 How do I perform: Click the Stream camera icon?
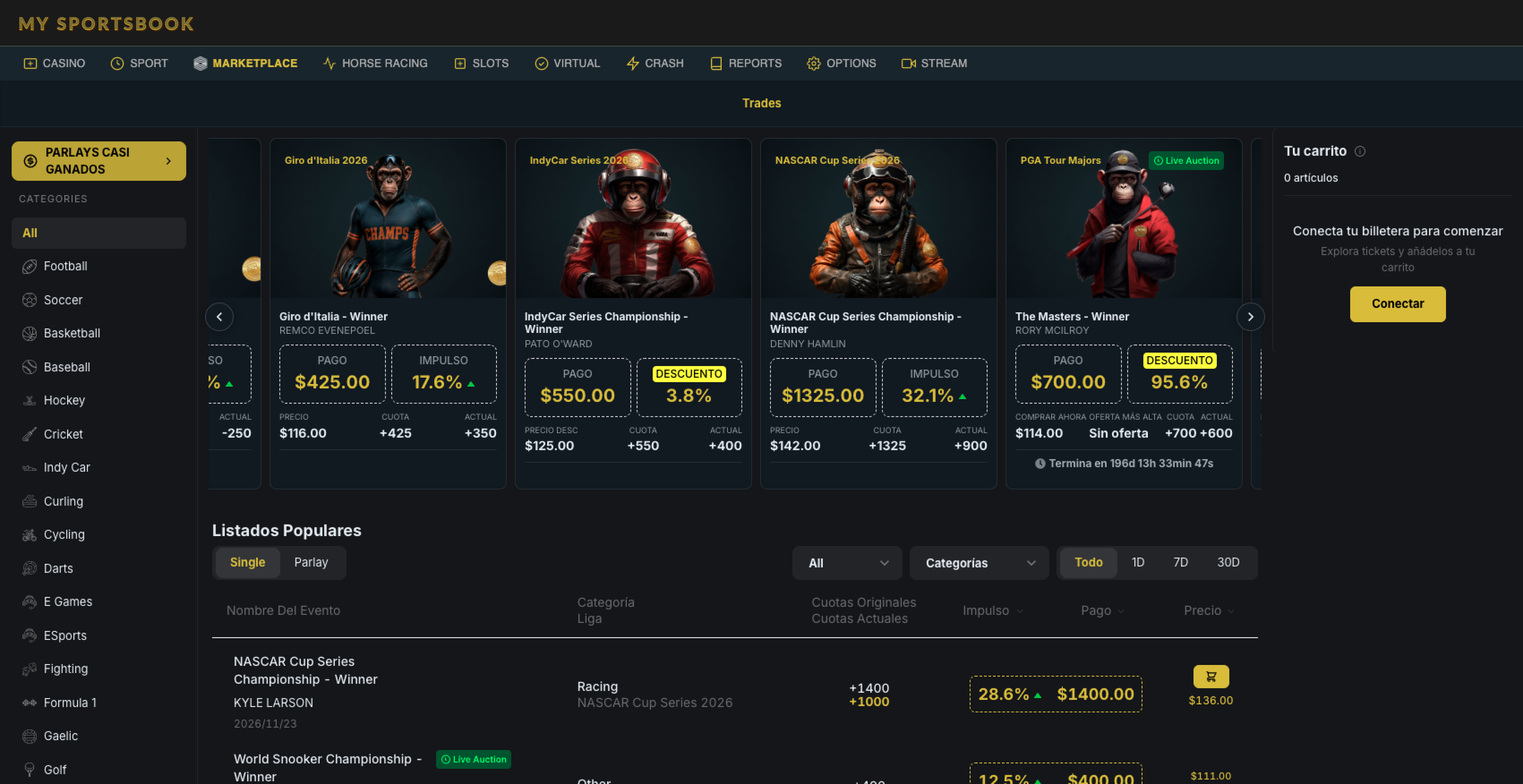coord(908,63)
